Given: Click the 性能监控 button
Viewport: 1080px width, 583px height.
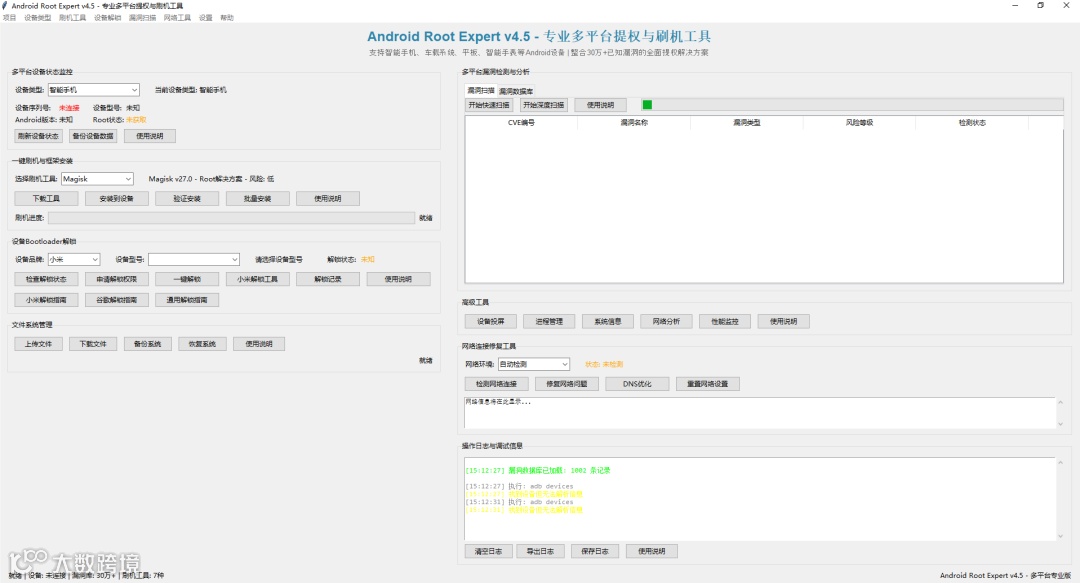Looking at the screenshot, I should [x=725, y=321].
